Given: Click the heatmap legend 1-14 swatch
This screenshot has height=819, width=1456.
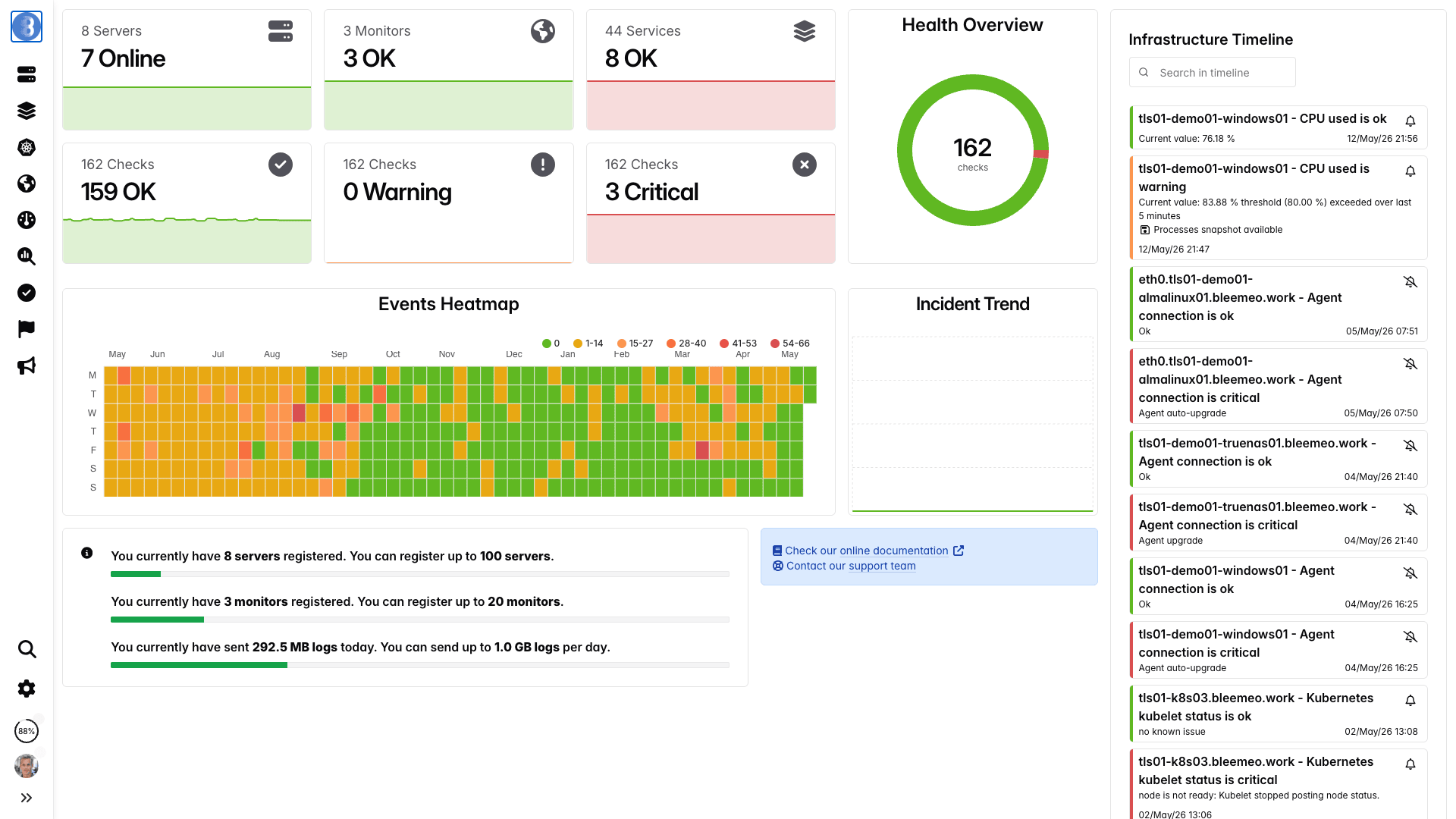Looking at the screenshot, I should (x=578, y=344).
